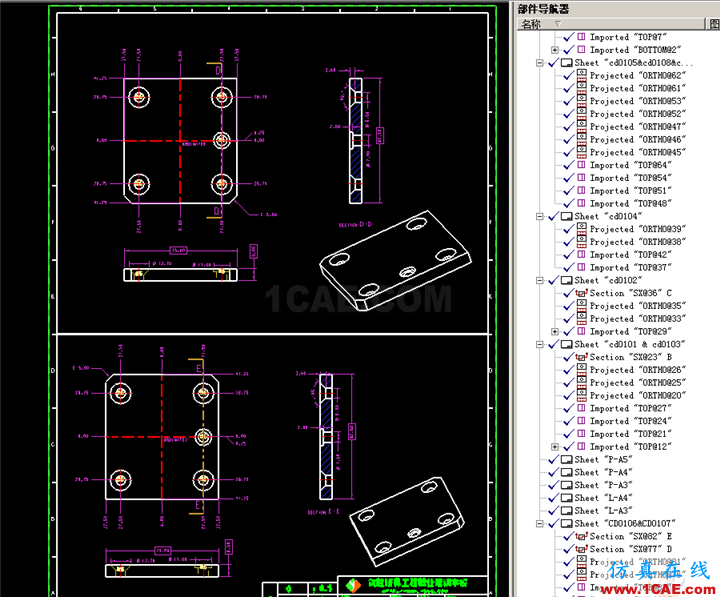
Task: Click the sort arrow in the 名称 column header
Action: 558,23
